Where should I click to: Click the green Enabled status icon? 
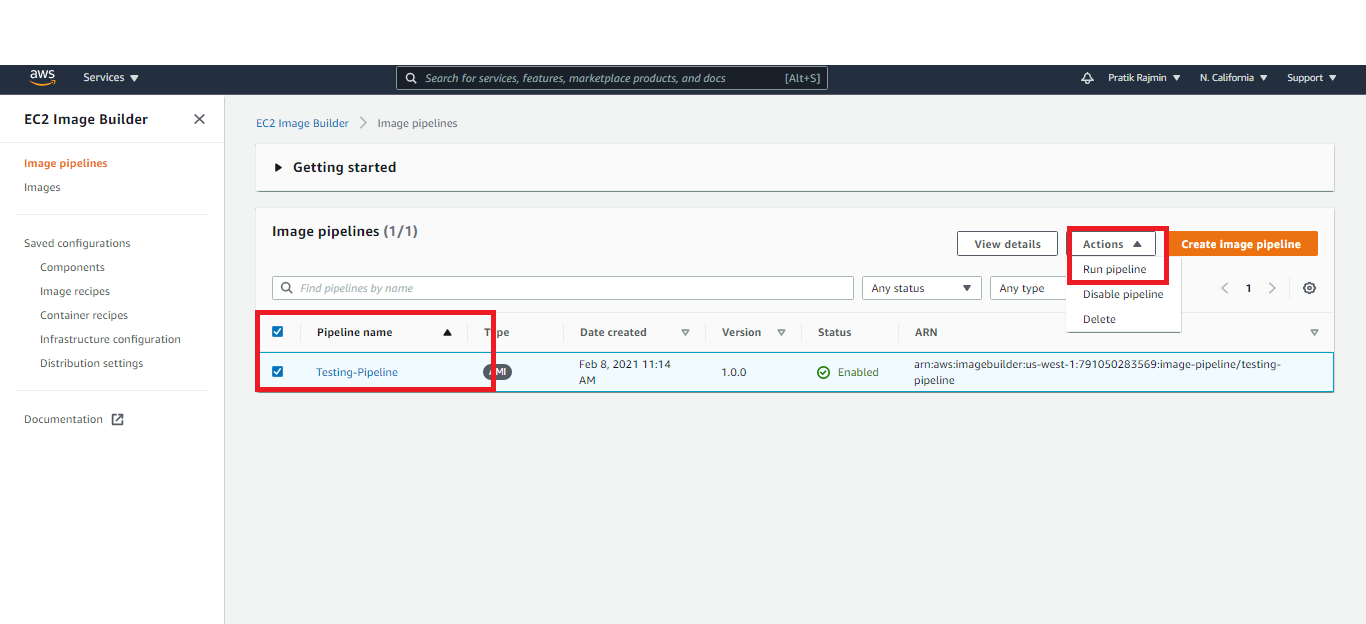point(823,372)
